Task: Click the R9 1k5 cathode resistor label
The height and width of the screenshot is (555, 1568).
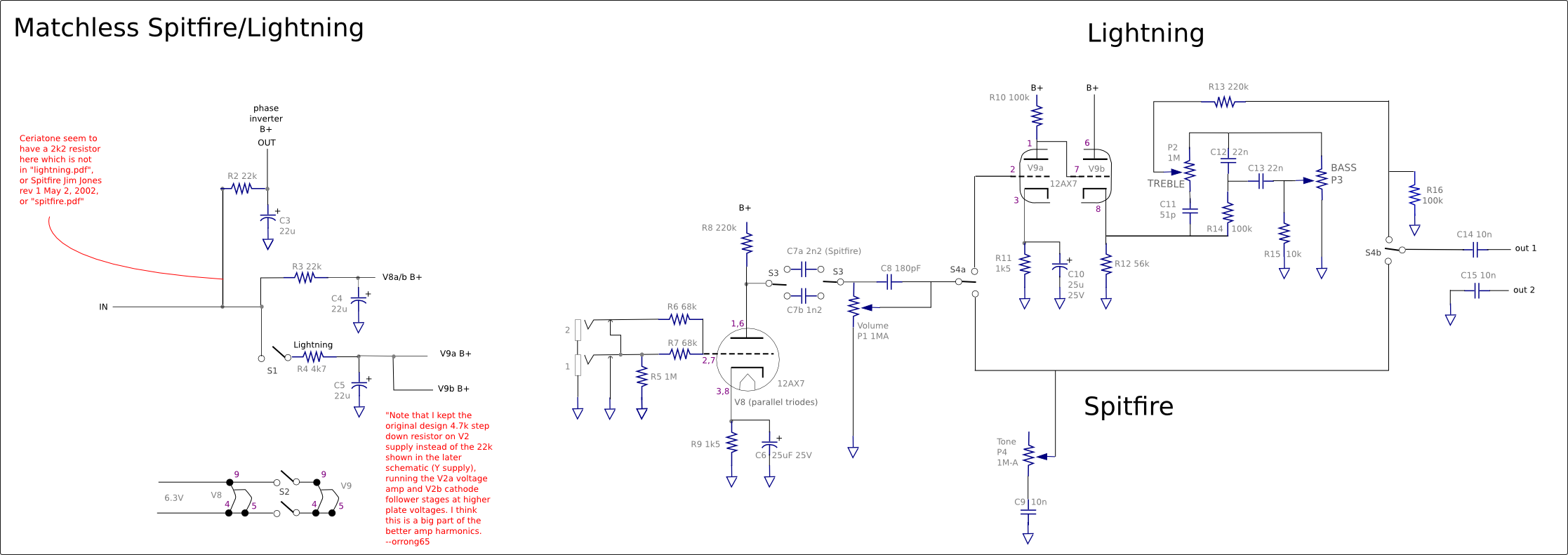Action: click(705, 444)
